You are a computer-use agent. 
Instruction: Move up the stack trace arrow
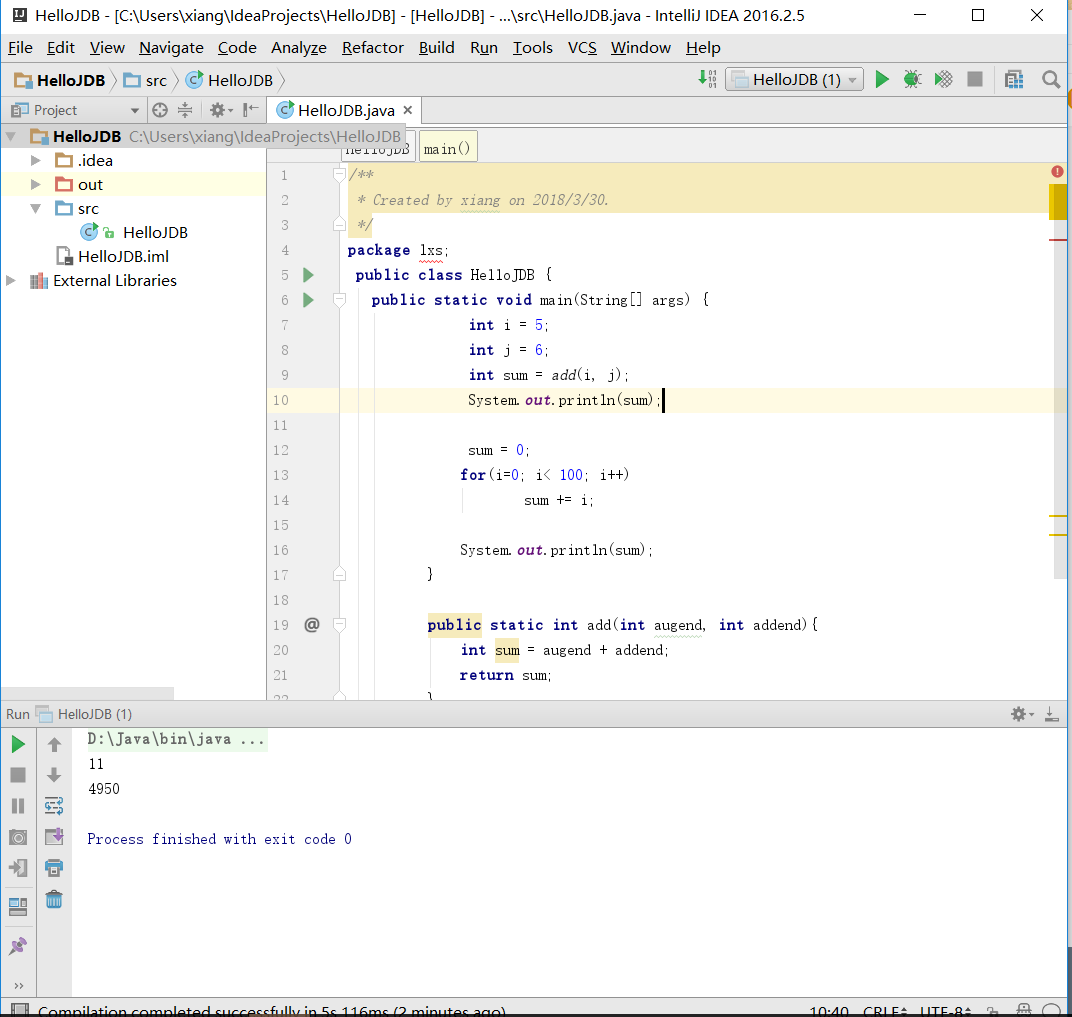(x=54, y=744)
